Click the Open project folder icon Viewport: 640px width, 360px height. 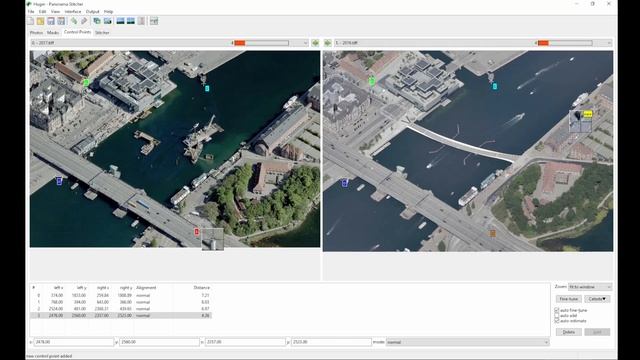(x=40, y=21)
